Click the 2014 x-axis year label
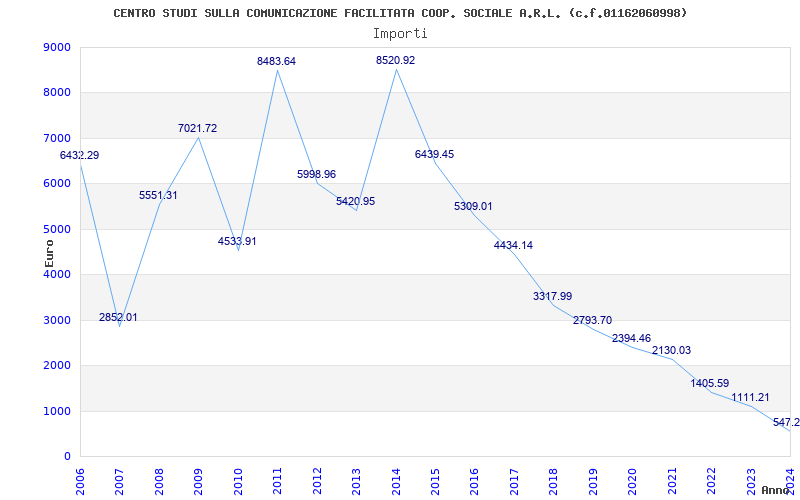Screen dimensions: 800x500 tap(396, 482)
